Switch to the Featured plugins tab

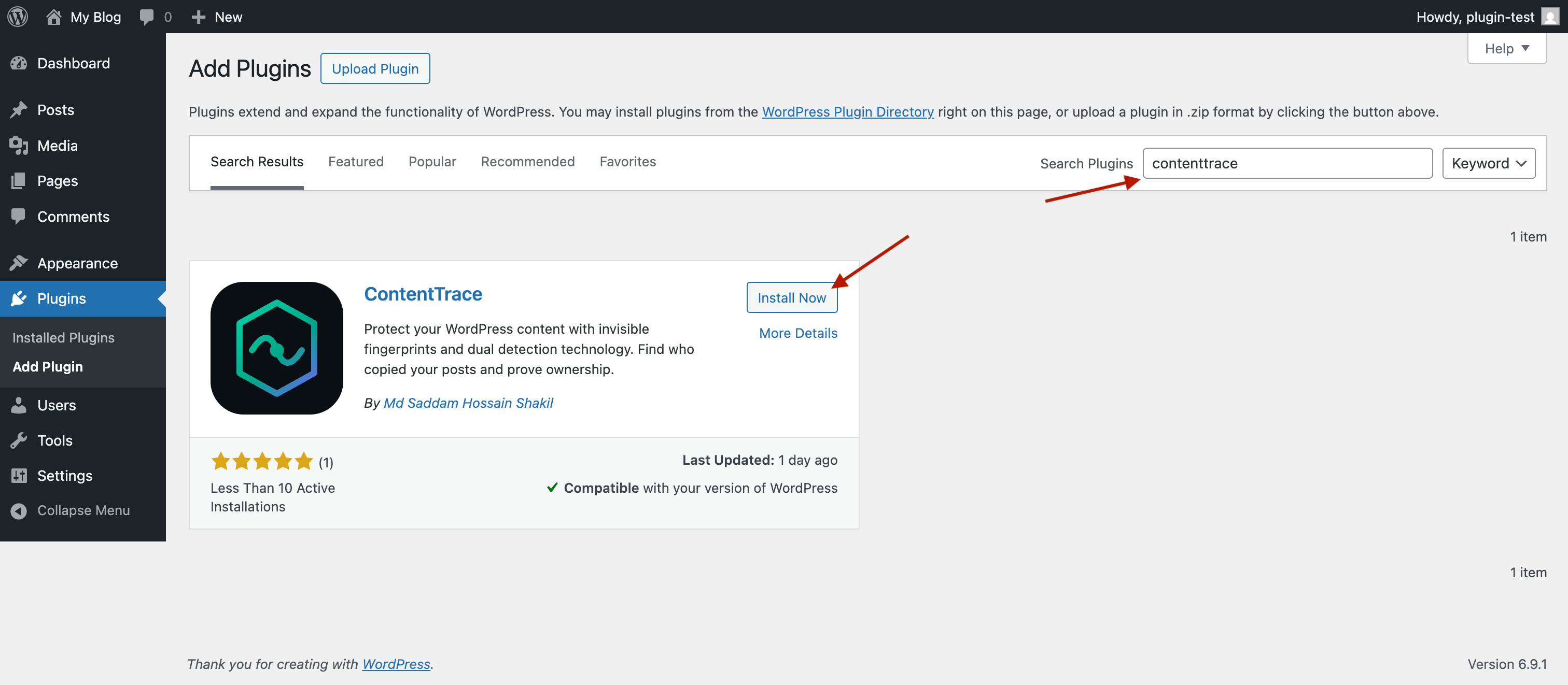coord(356,161)
